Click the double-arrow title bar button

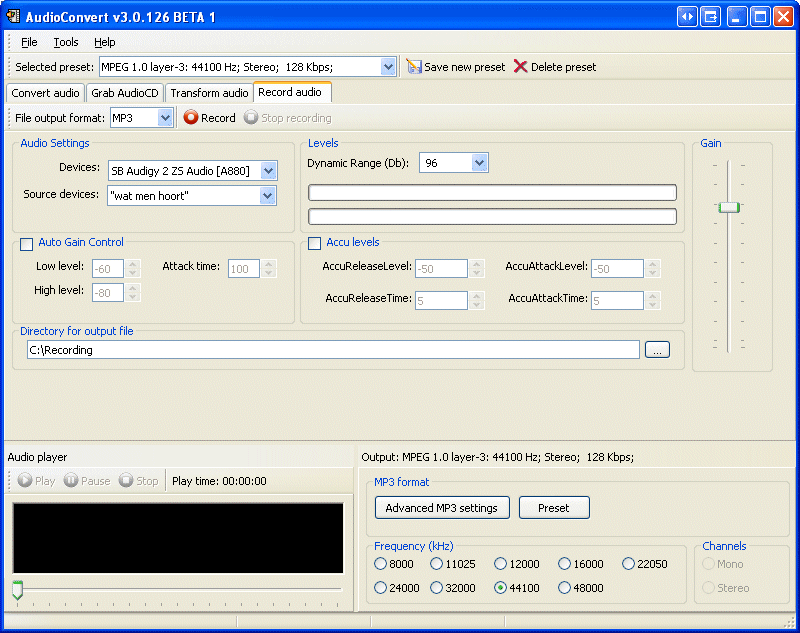tap(687, 17)
